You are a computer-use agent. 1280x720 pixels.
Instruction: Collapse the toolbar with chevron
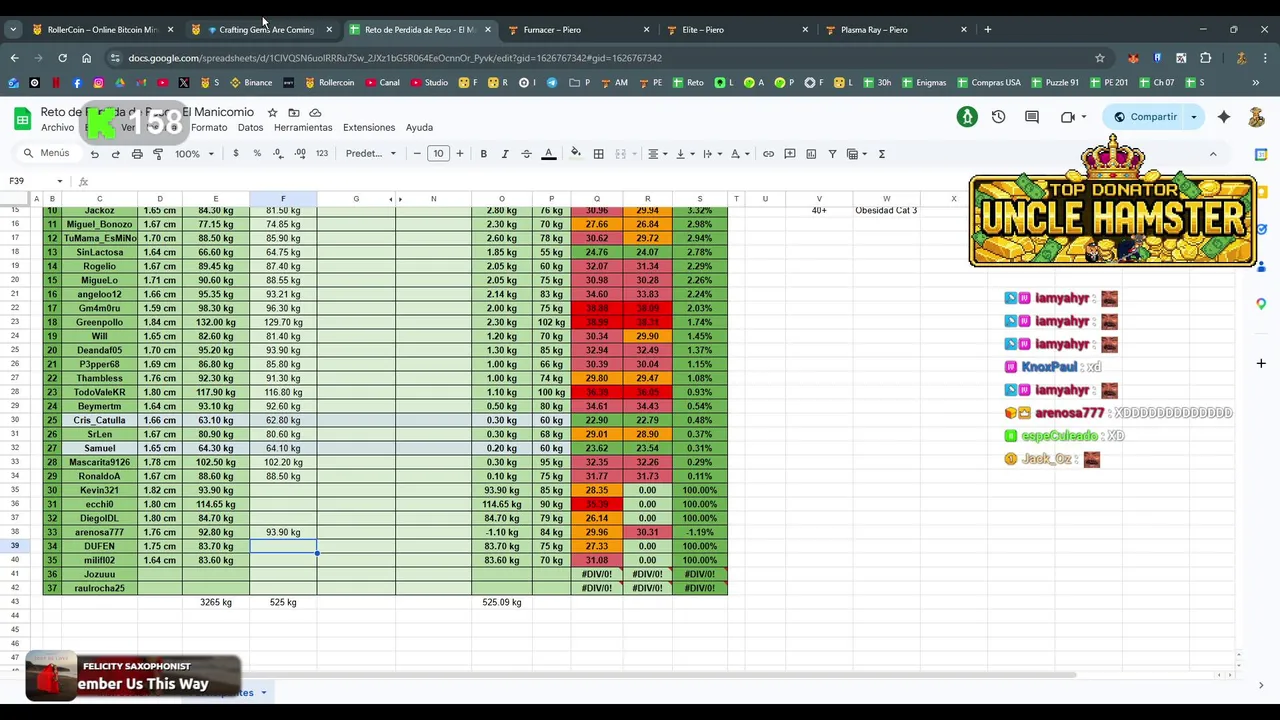(x=1213, y=154)
